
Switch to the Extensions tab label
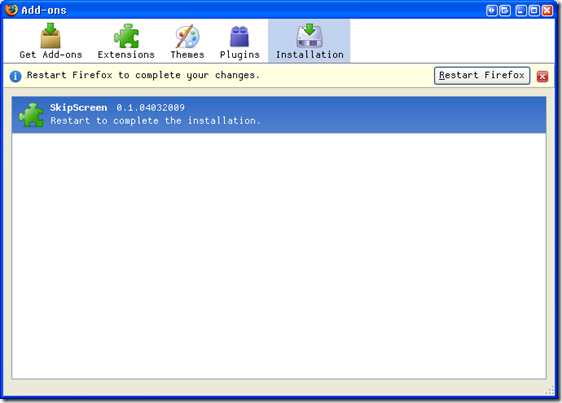click(126, 54)
